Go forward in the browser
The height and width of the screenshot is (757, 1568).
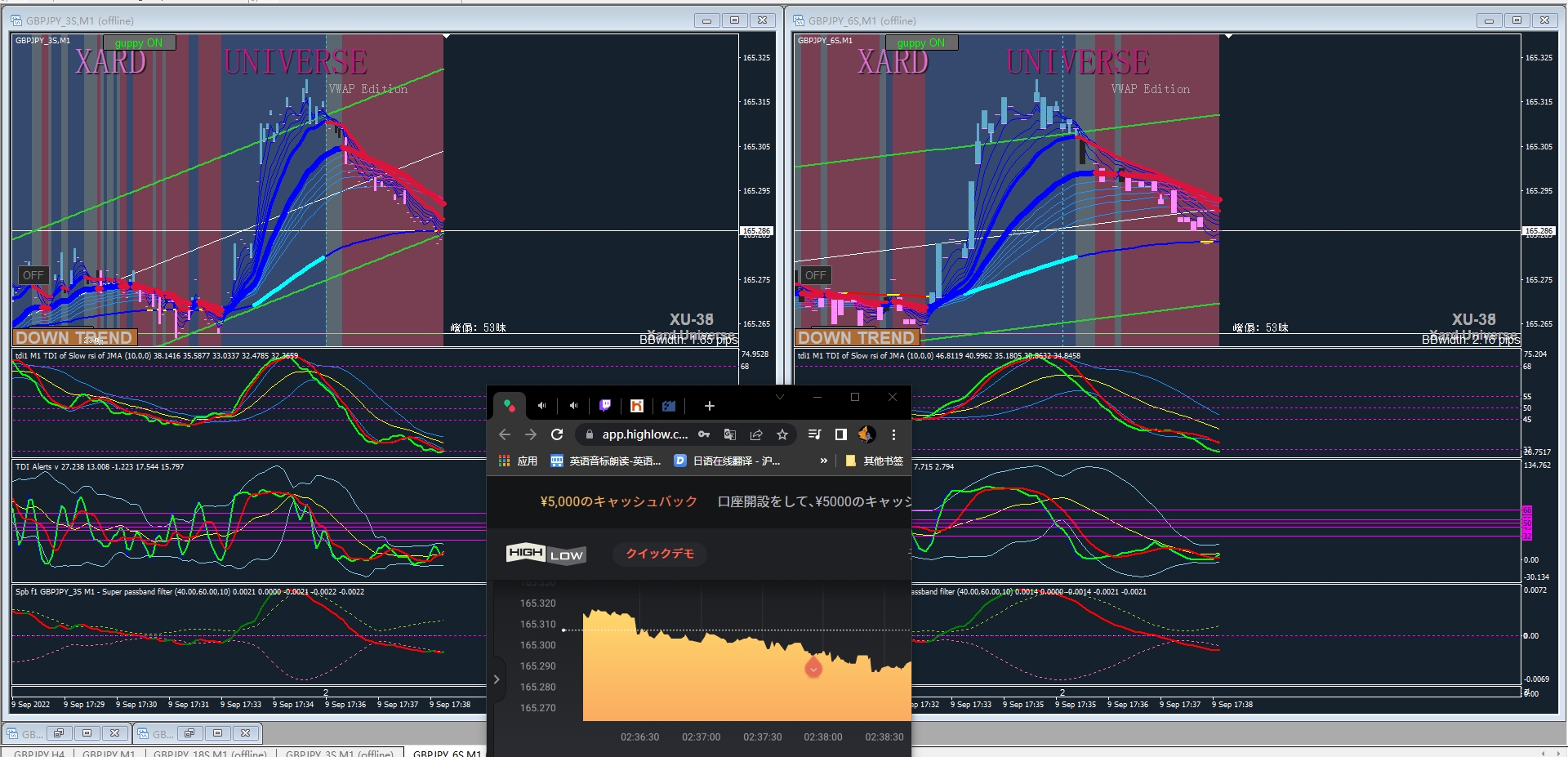coord(531,434)
